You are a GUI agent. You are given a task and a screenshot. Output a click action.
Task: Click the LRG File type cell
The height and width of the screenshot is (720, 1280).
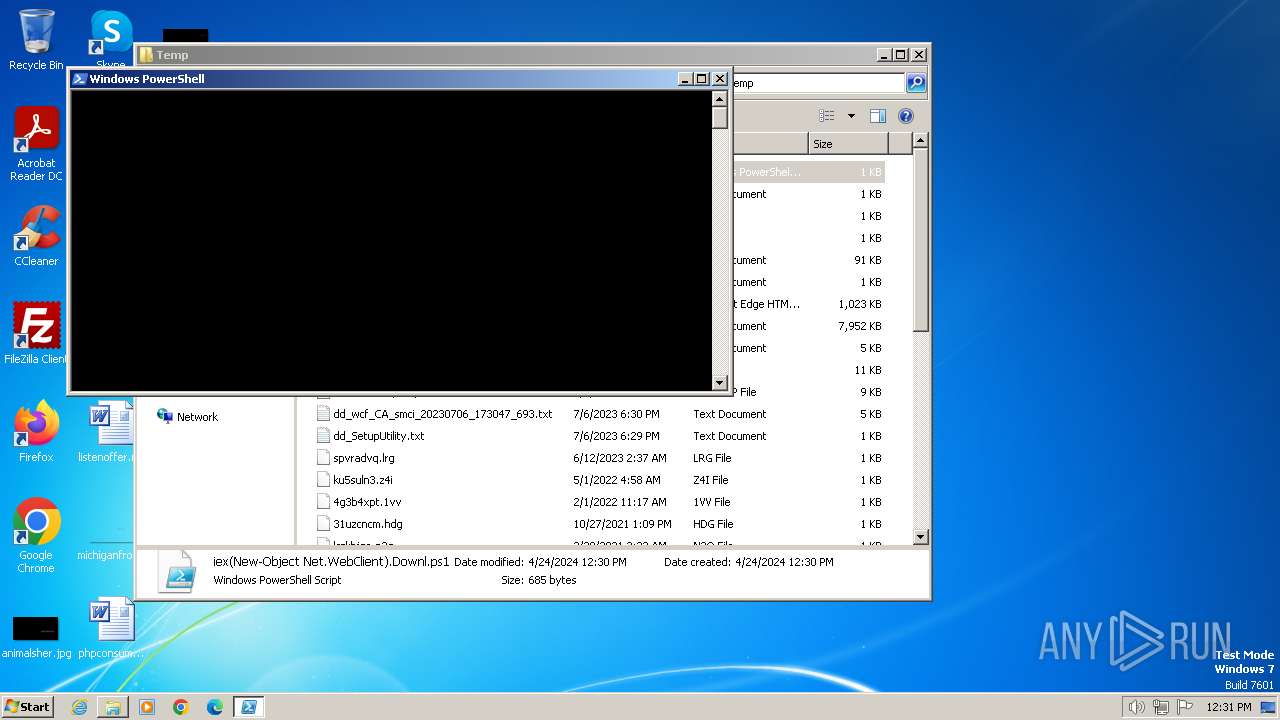[x=712, y=458]
